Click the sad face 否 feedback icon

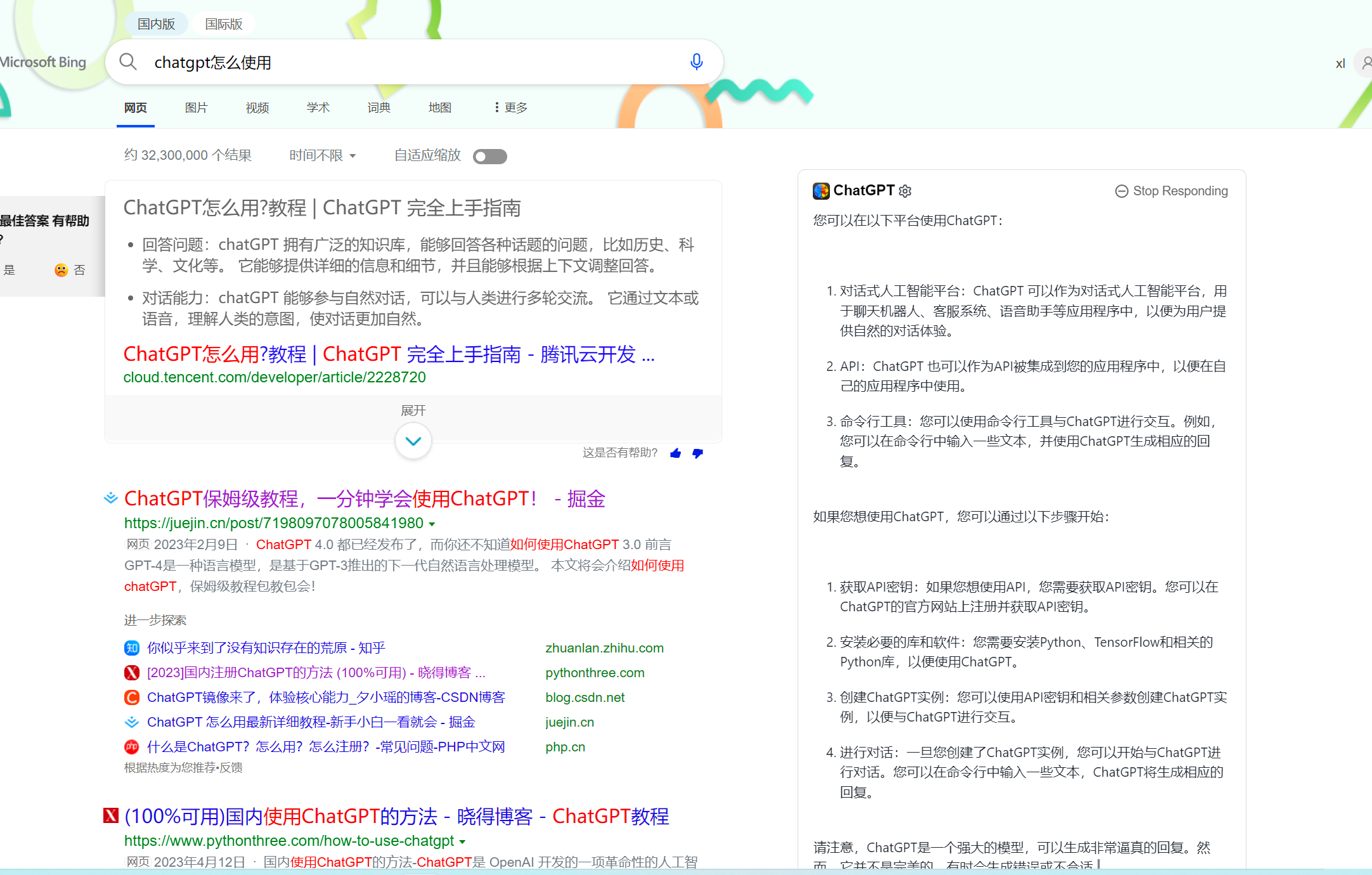61,270
